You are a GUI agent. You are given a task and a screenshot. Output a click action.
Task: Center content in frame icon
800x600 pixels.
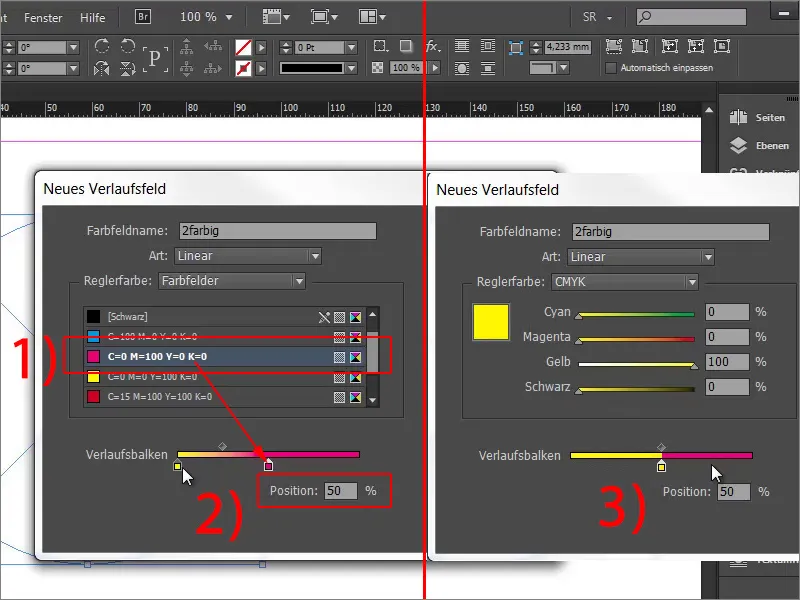pyautogui.click(x=721, y=46)
